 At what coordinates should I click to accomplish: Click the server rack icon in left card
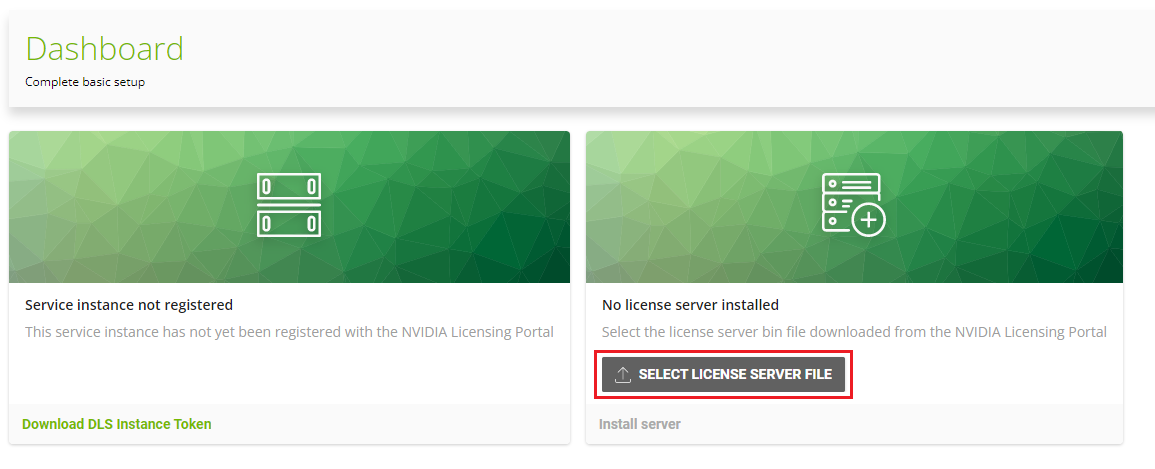point(289,205)
